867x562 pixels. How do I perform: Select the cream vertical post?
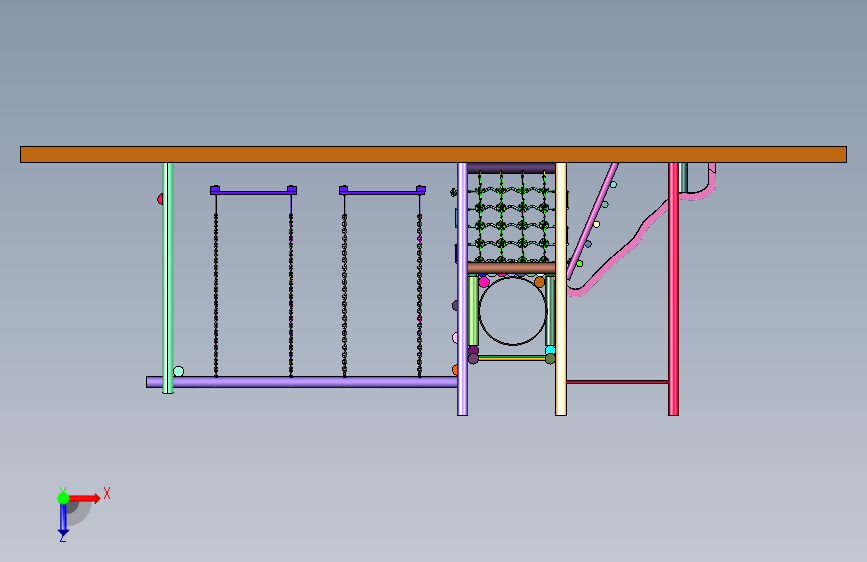[561, 289]
